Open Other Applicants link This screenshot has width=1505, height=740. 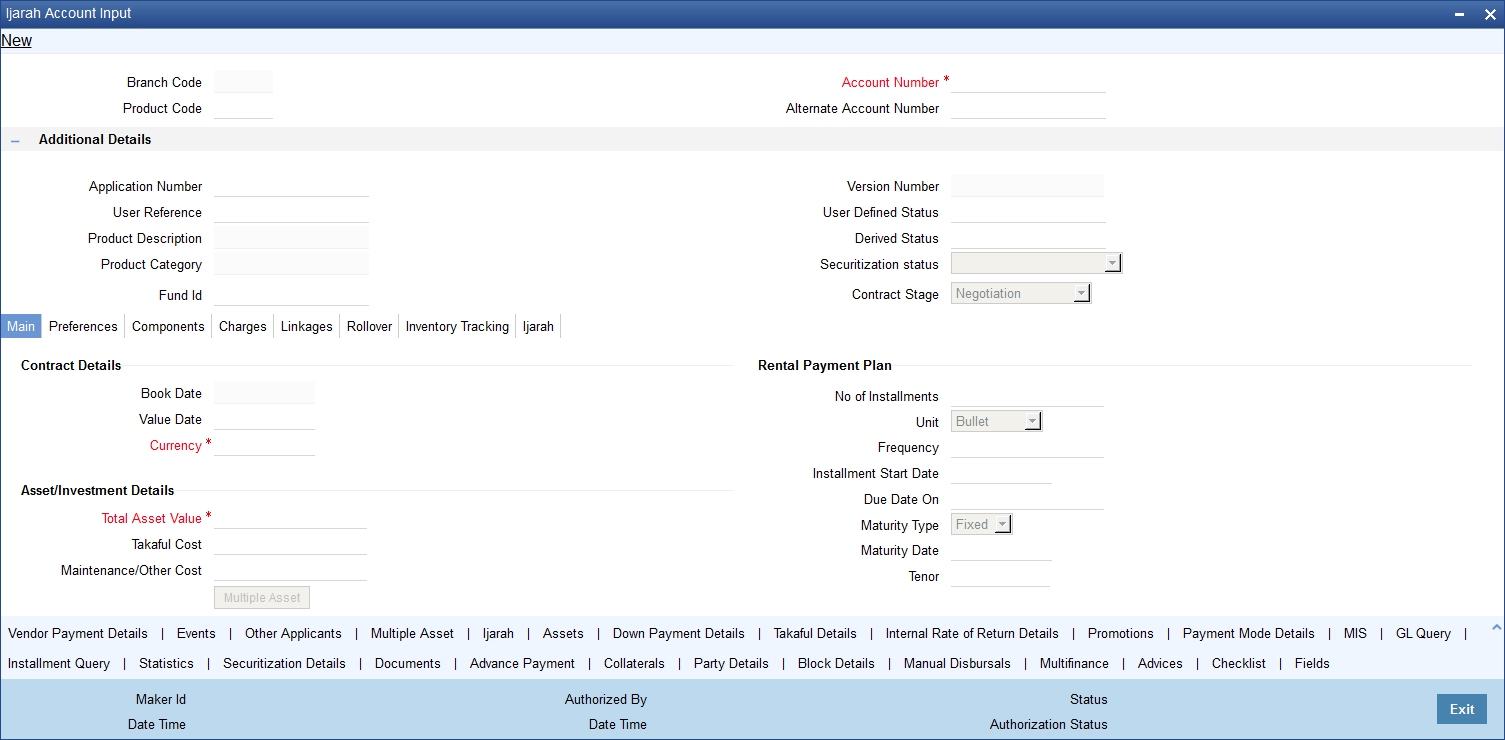pyautogui.click(x=293, y=634)
